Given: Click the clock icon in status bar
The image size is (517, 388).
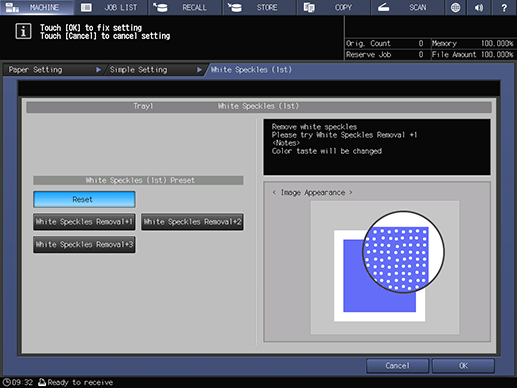Looking at the screenshot, I should (x=6, y=382).
